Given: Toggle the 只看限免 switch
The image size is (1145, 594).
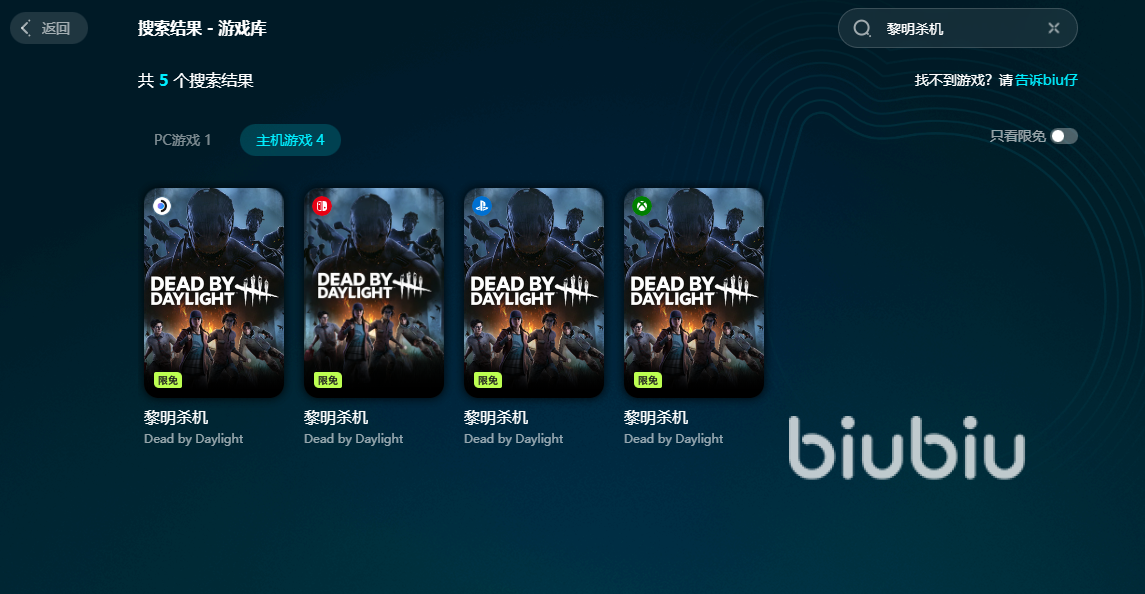Looking at the screenshot, I should tap(1064, 137).
